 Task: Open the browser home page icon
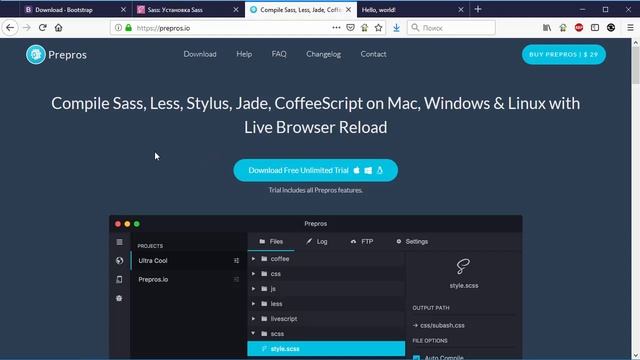pos(58,28)
